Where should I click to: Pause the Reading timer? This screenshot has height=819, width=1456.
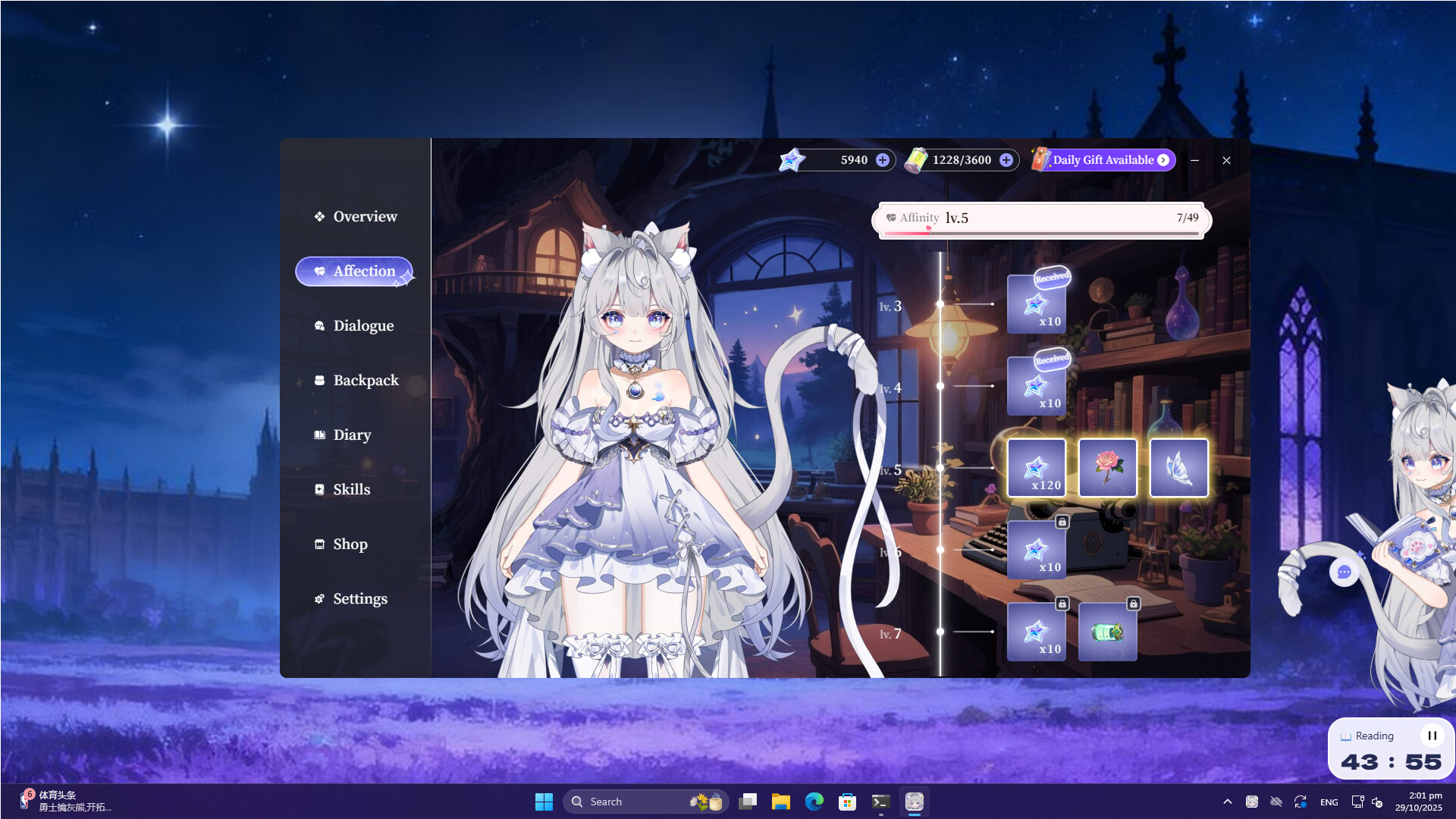[1432, 735]
